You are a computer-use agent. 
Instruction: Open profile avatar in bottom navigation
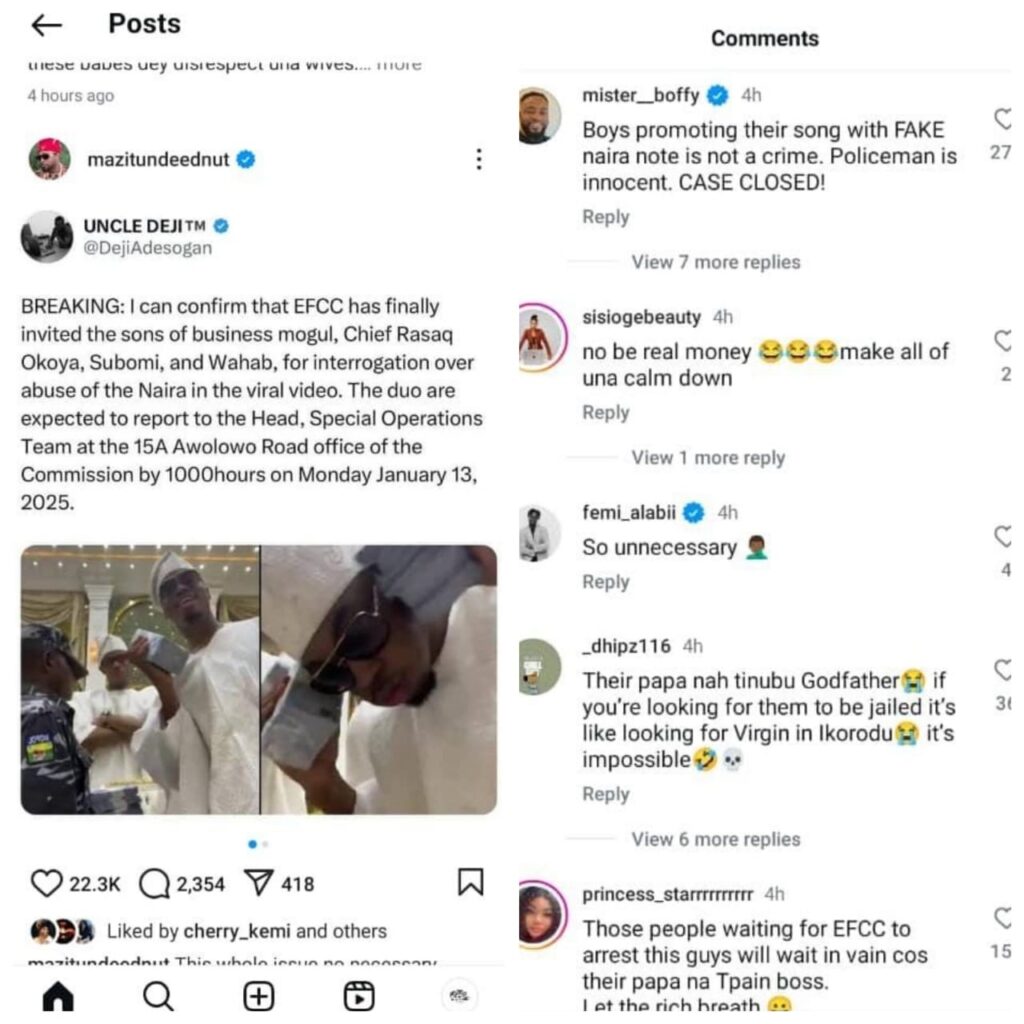pyautogui.click(x=459, y=996)
